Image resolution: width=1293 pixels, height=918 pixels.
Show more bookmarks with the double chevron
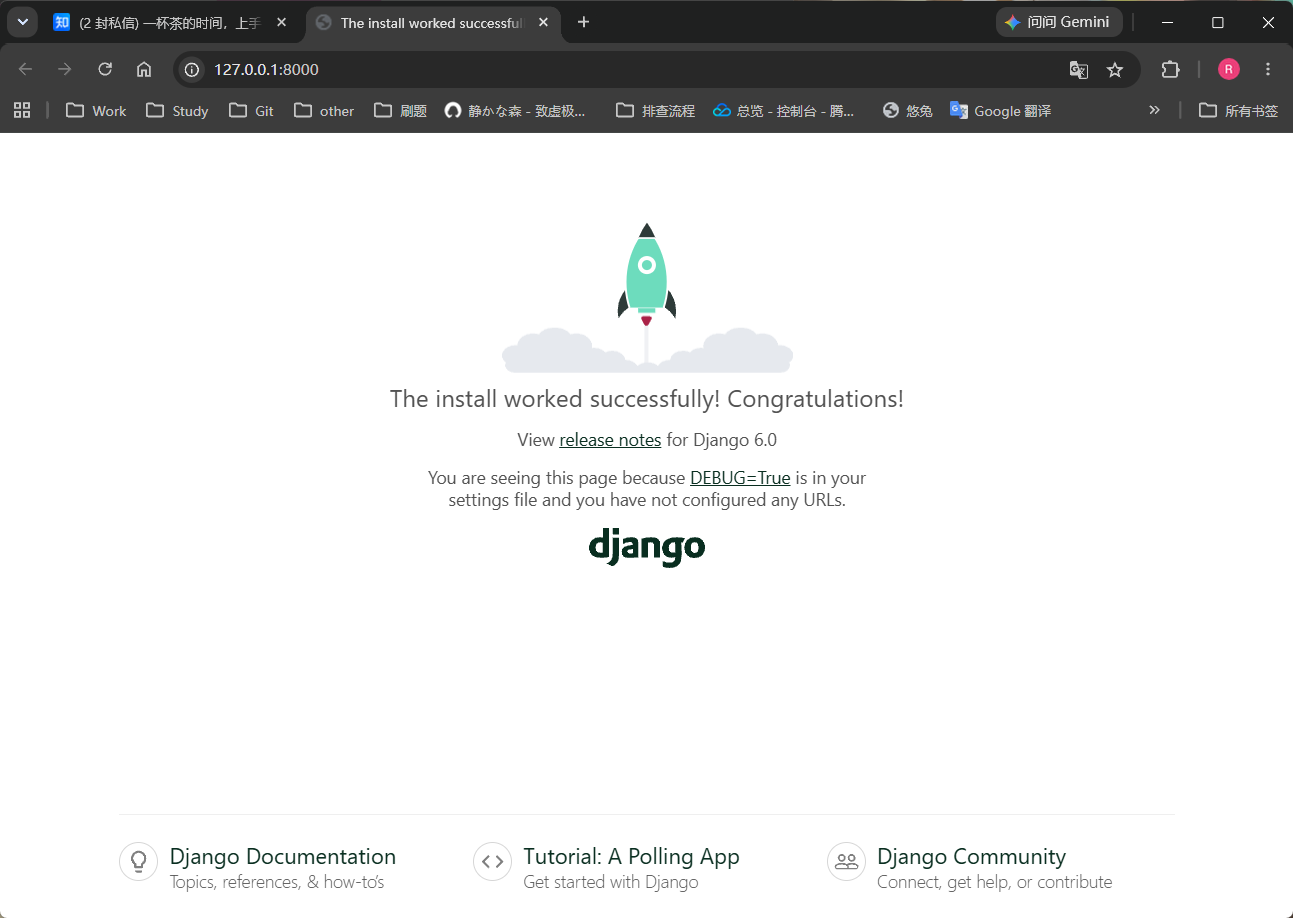point(1154,110)
